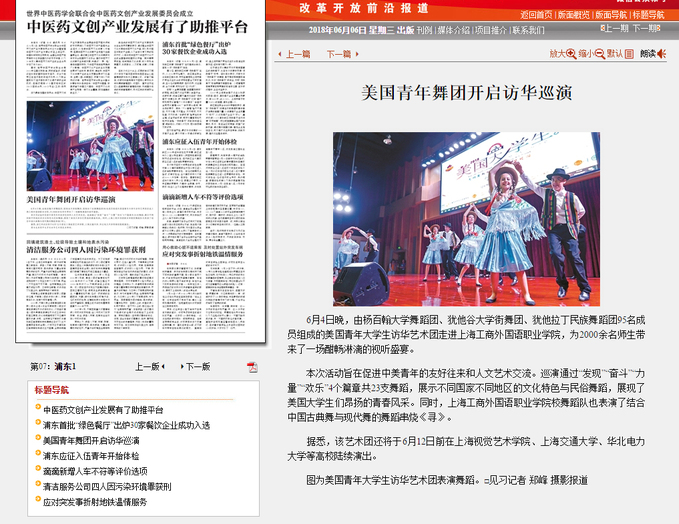Screen dimensions: 679x524
Task: Start read-aloud with 朗读 speaker icon
Action: (657, 53)
